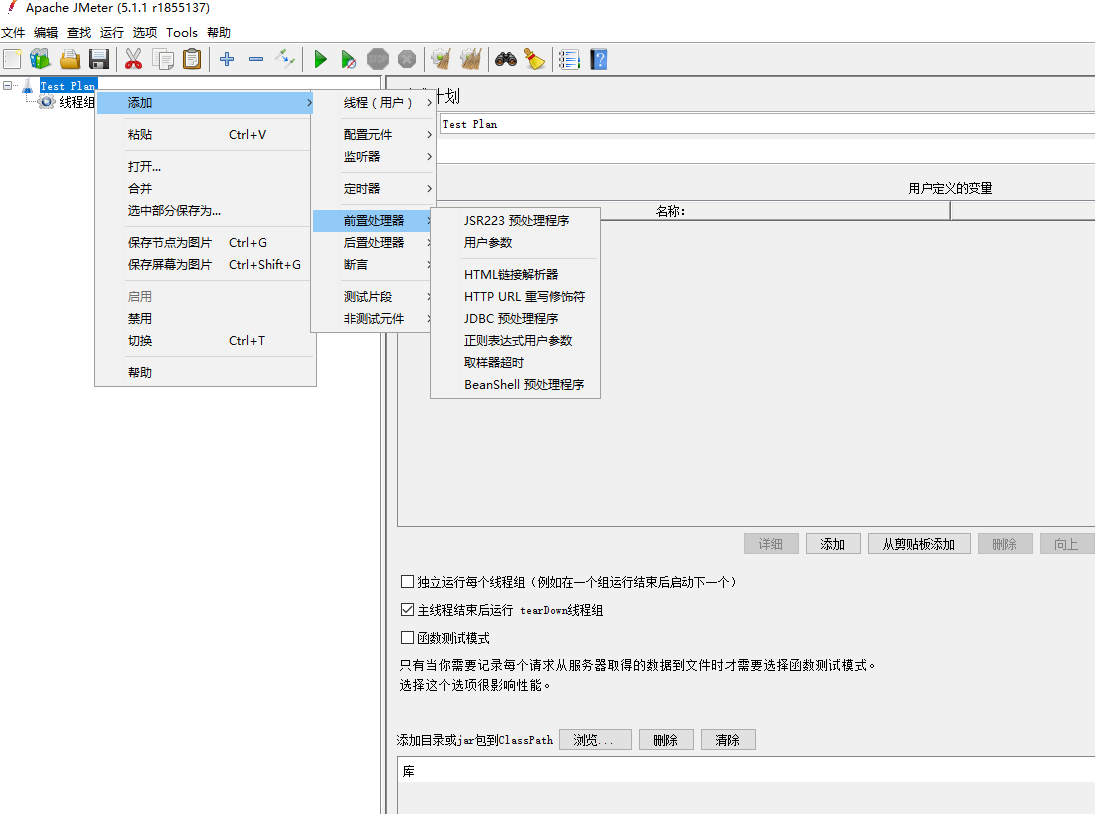Click Start no pauses icon

[348, 59]
